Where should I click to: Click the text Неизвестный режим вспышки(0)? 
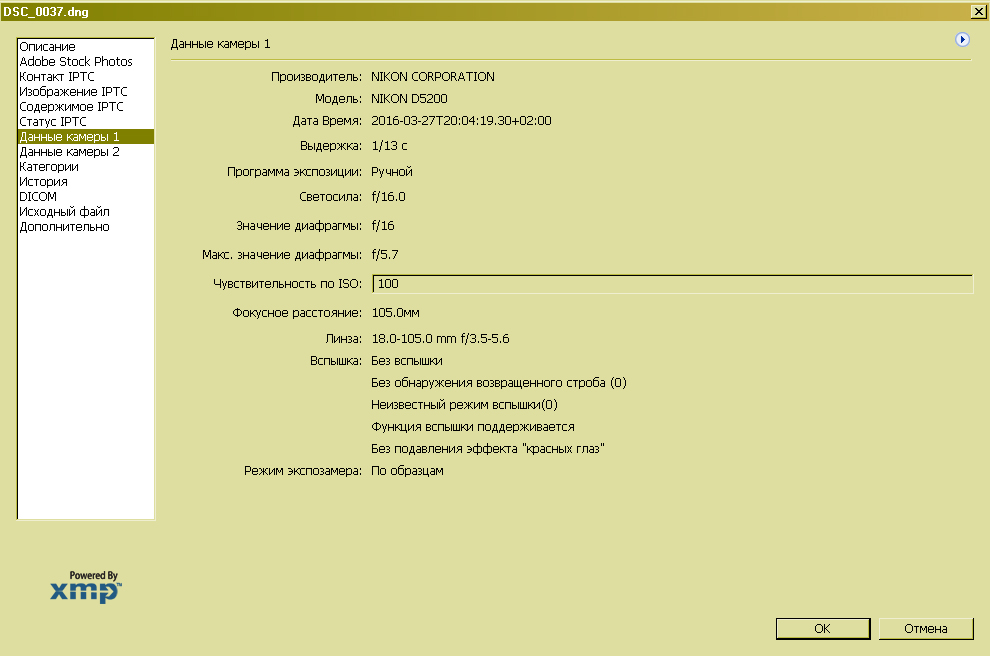465,405
